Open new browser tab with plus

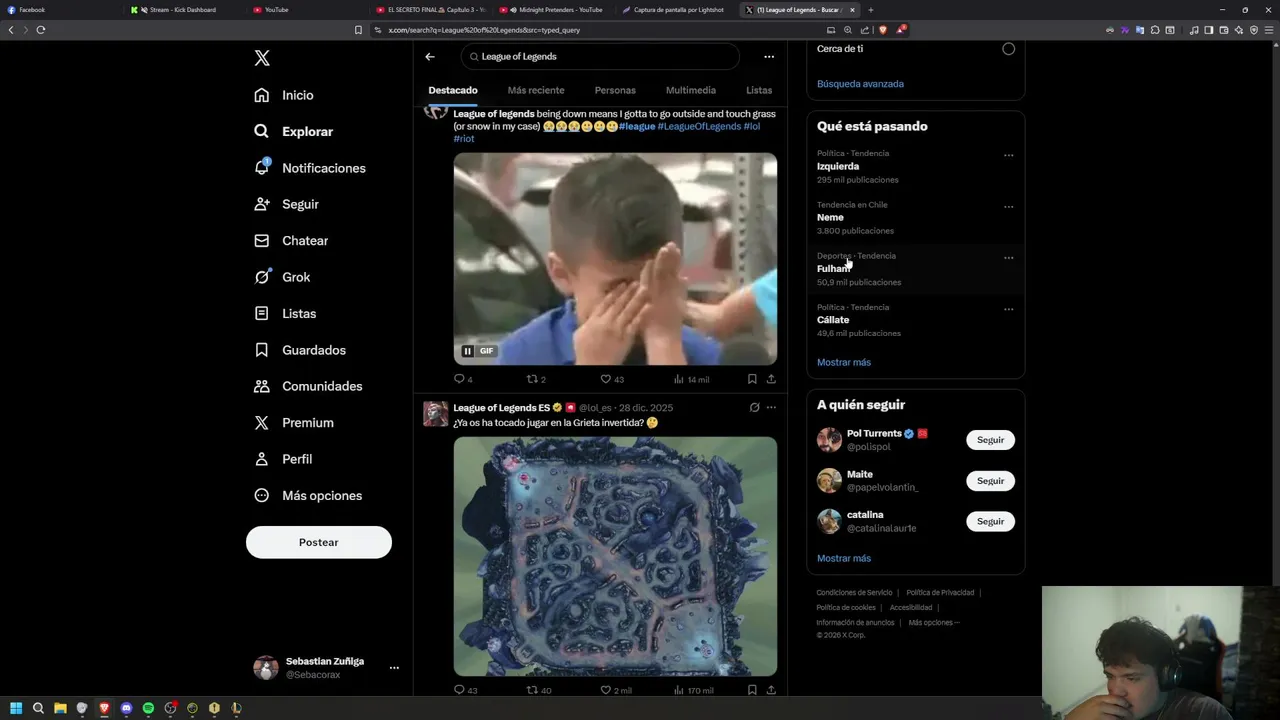point(870,10)
